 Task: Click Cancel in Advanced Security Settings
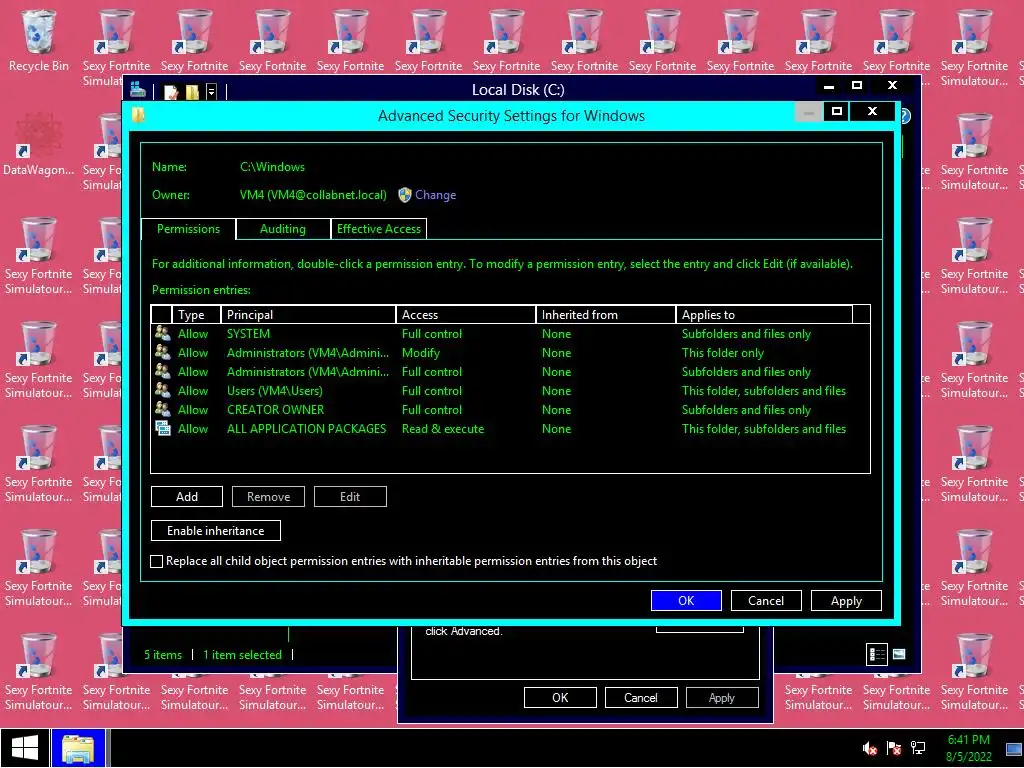click(766, 600)
